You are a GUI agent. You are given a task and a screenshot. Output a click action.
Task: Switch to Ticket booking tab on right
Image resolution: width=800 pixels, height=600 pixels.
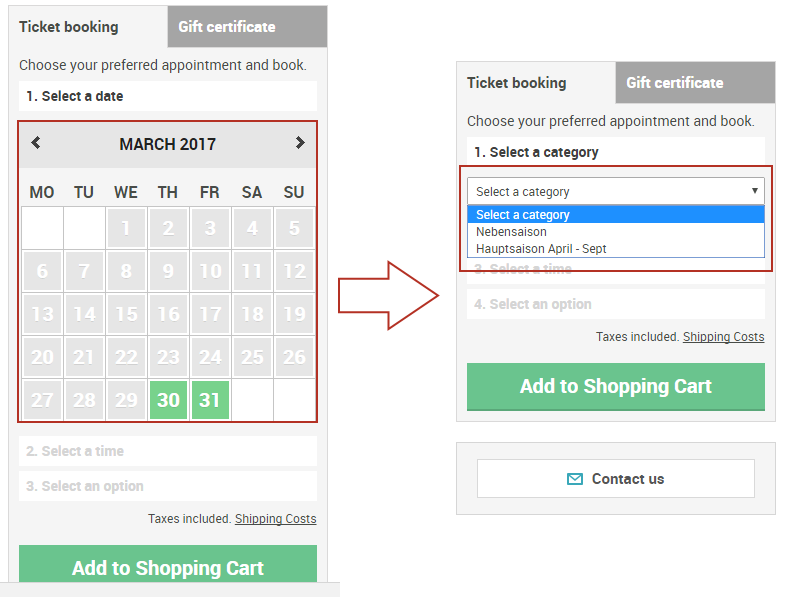(517, 83)
